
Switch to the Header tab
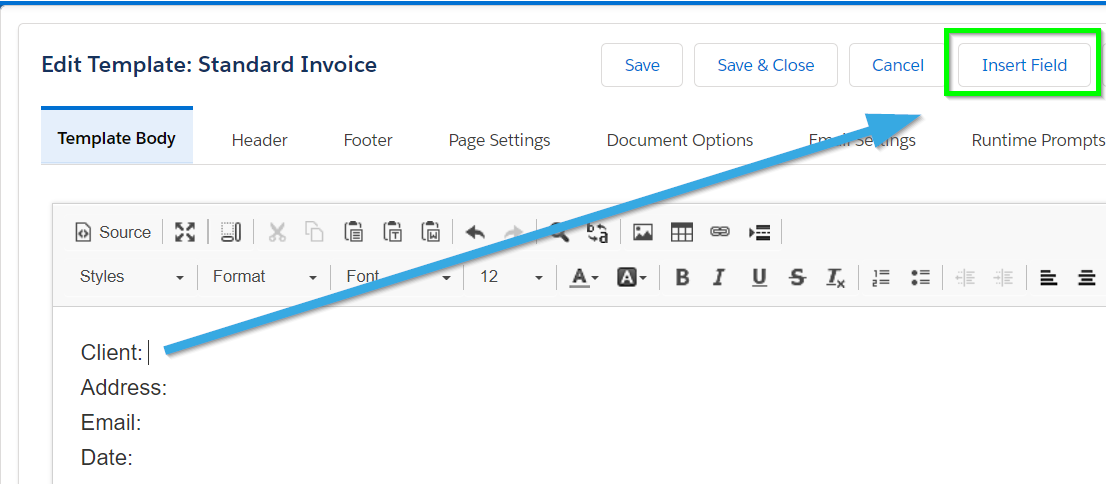pos(260,140)
